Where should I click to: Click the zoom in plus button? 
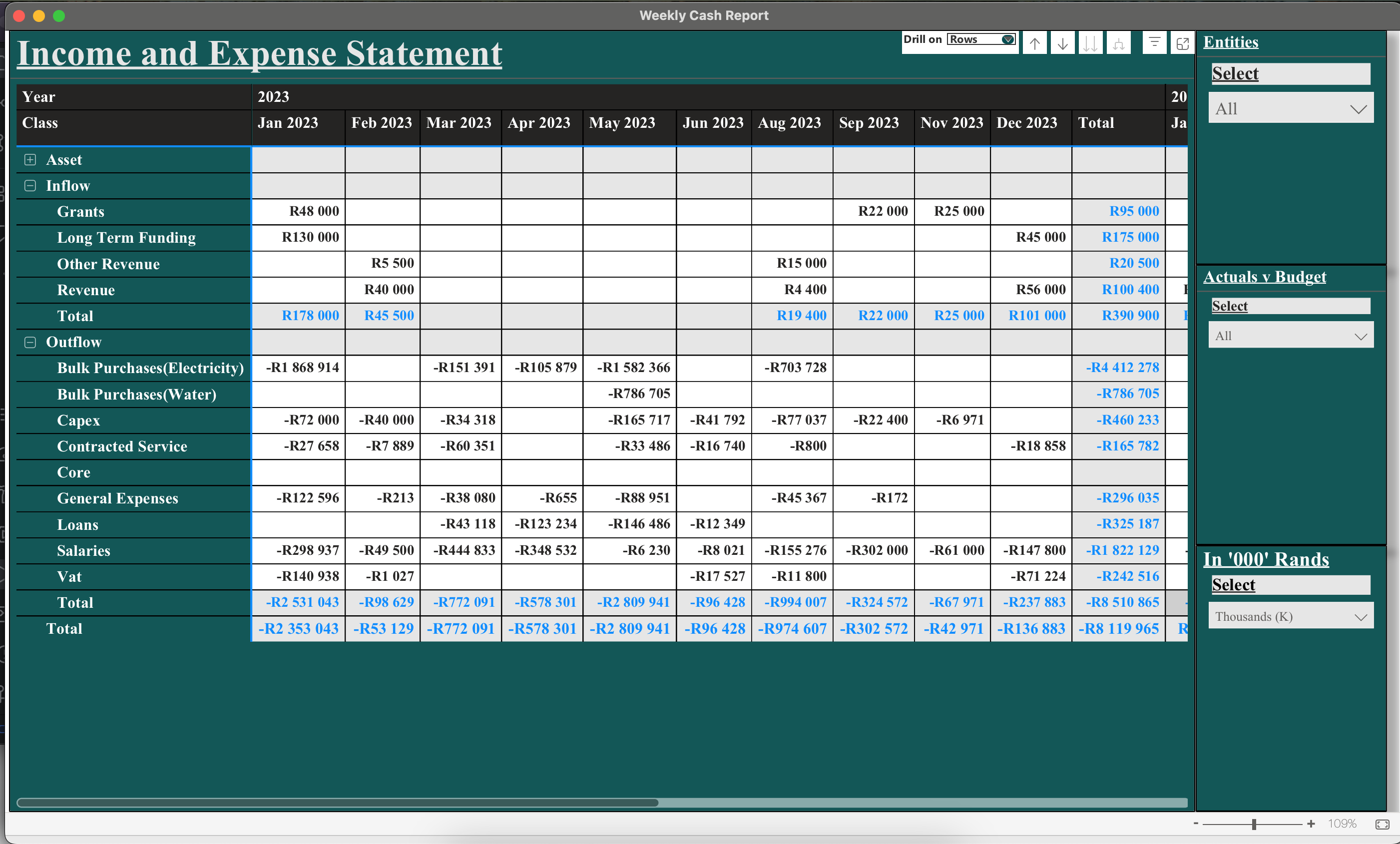click(1311, 824)
